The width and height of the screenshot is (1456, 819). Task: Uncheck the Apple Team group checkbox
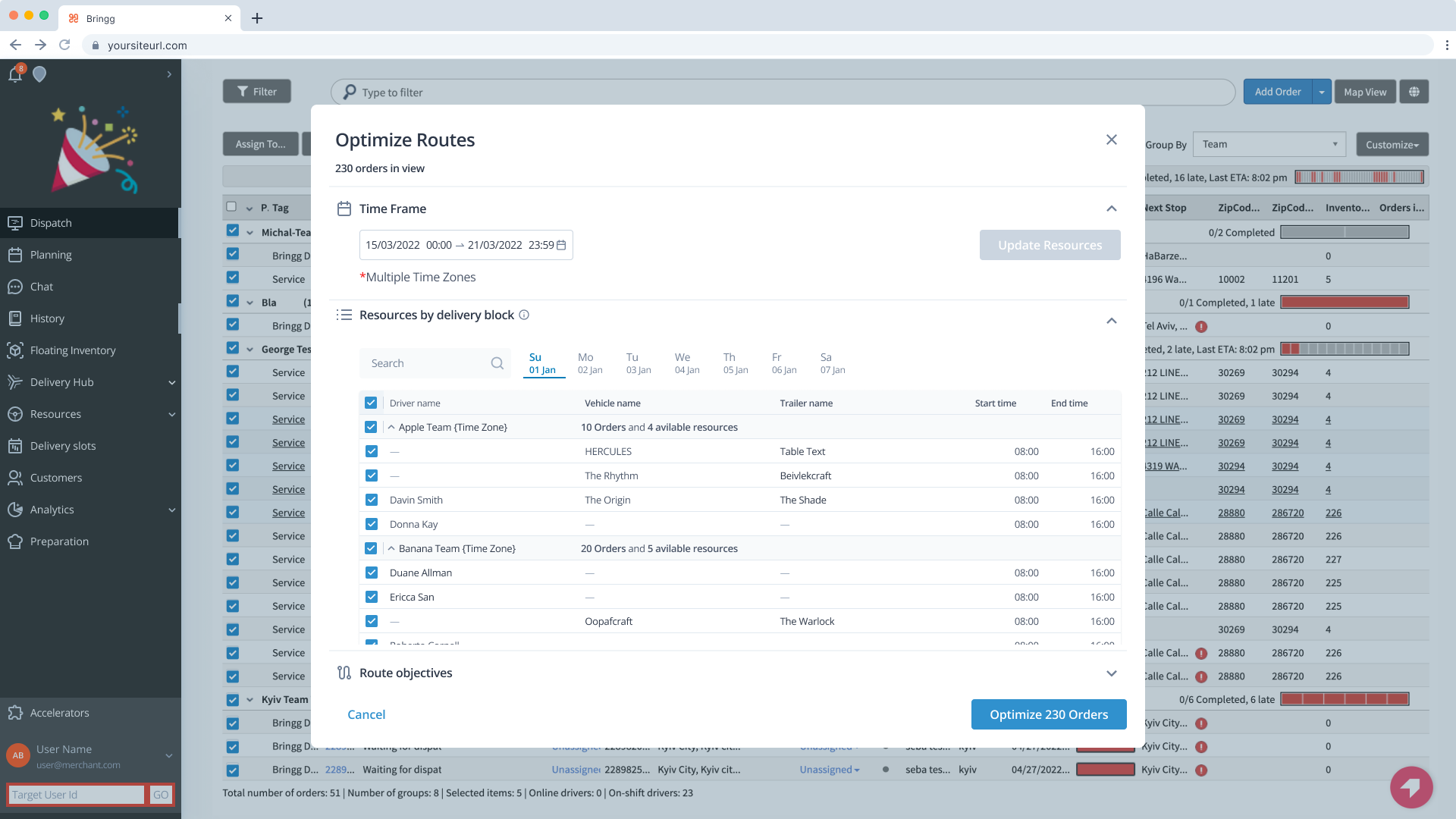click(x=371, y=427)
